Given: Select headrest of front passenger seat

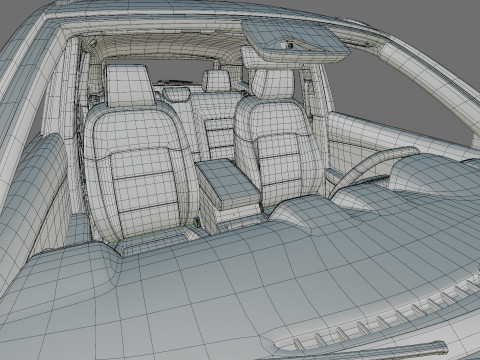Looking at the screenshot, I should point(129,85).
